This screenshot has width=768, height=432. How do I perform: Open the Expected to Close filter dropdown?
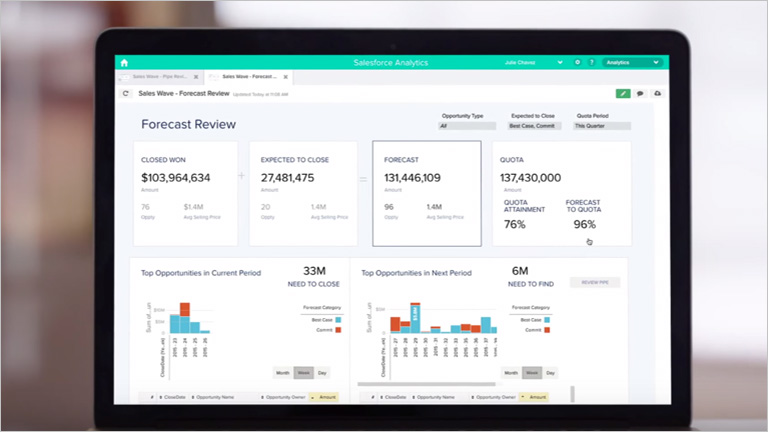(534, 126)
